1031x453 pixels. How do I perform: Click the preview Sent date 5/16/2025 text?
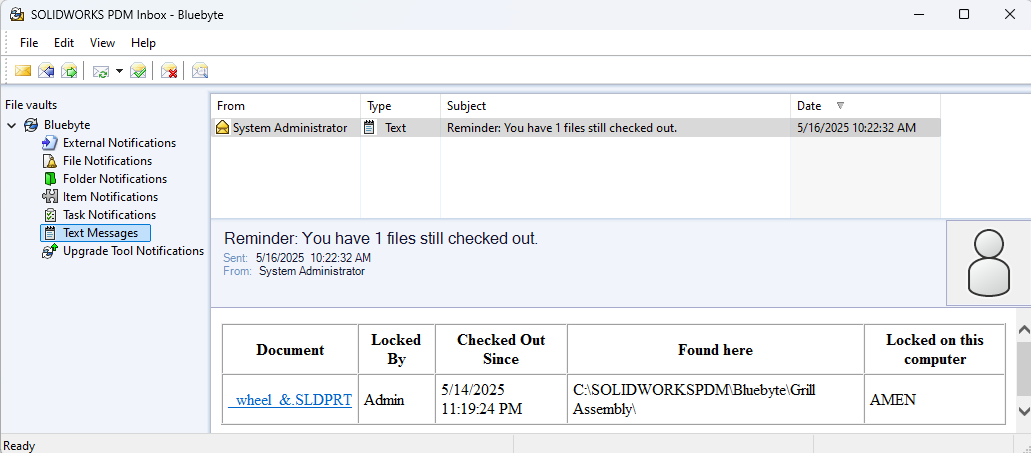click(x=314, y=258)
